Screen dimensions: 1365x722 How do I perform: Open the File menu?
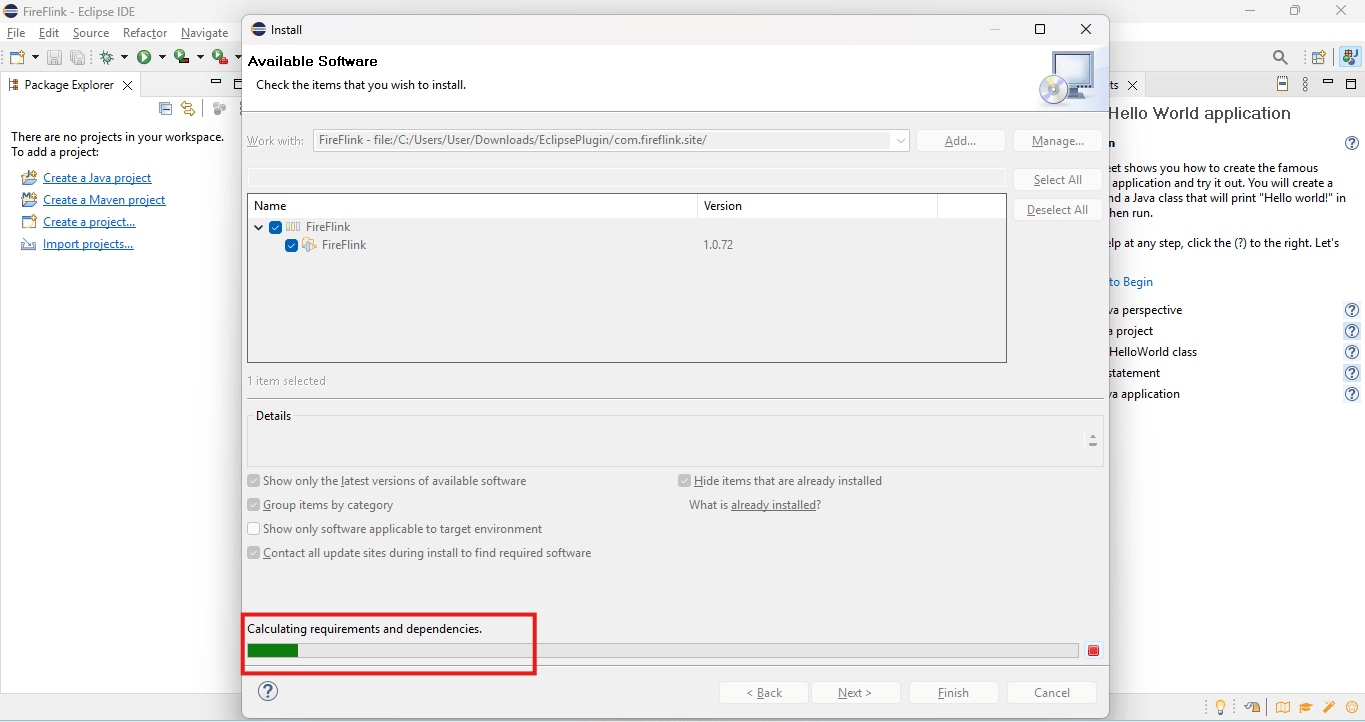click(16, 33)
